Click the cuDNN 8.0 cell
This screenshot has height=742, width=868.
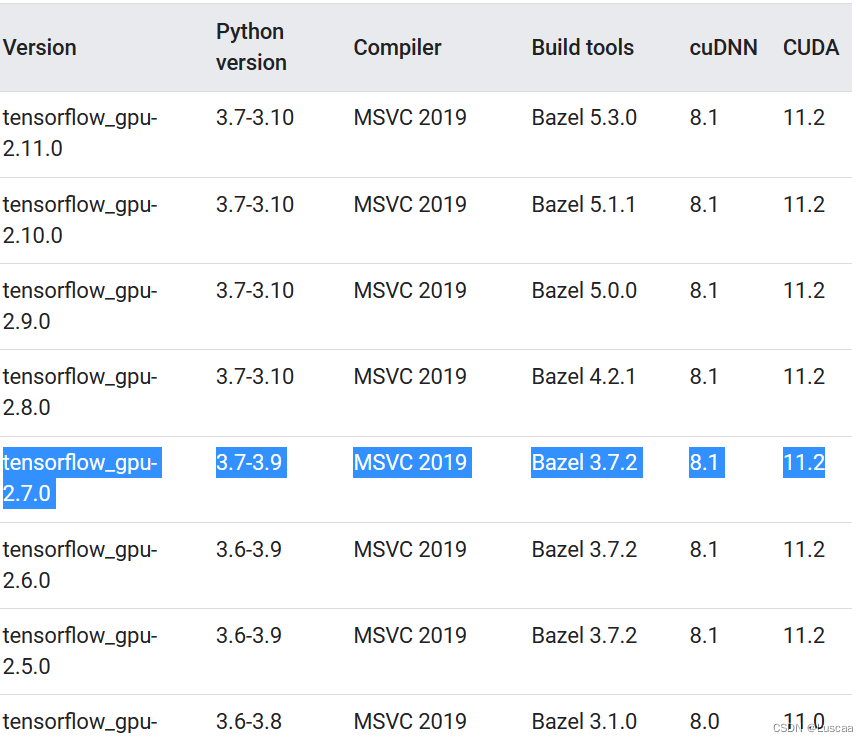[704, 721]
